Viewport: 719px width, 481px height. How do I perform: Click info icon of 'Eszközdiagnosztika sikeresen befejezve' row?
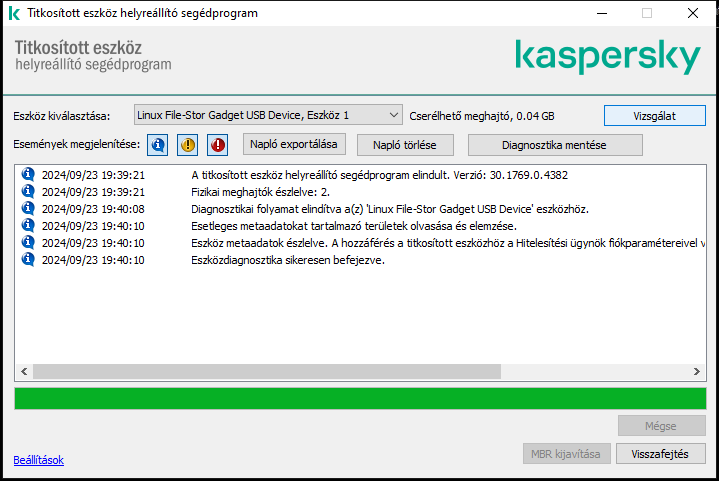pos(28,259)
